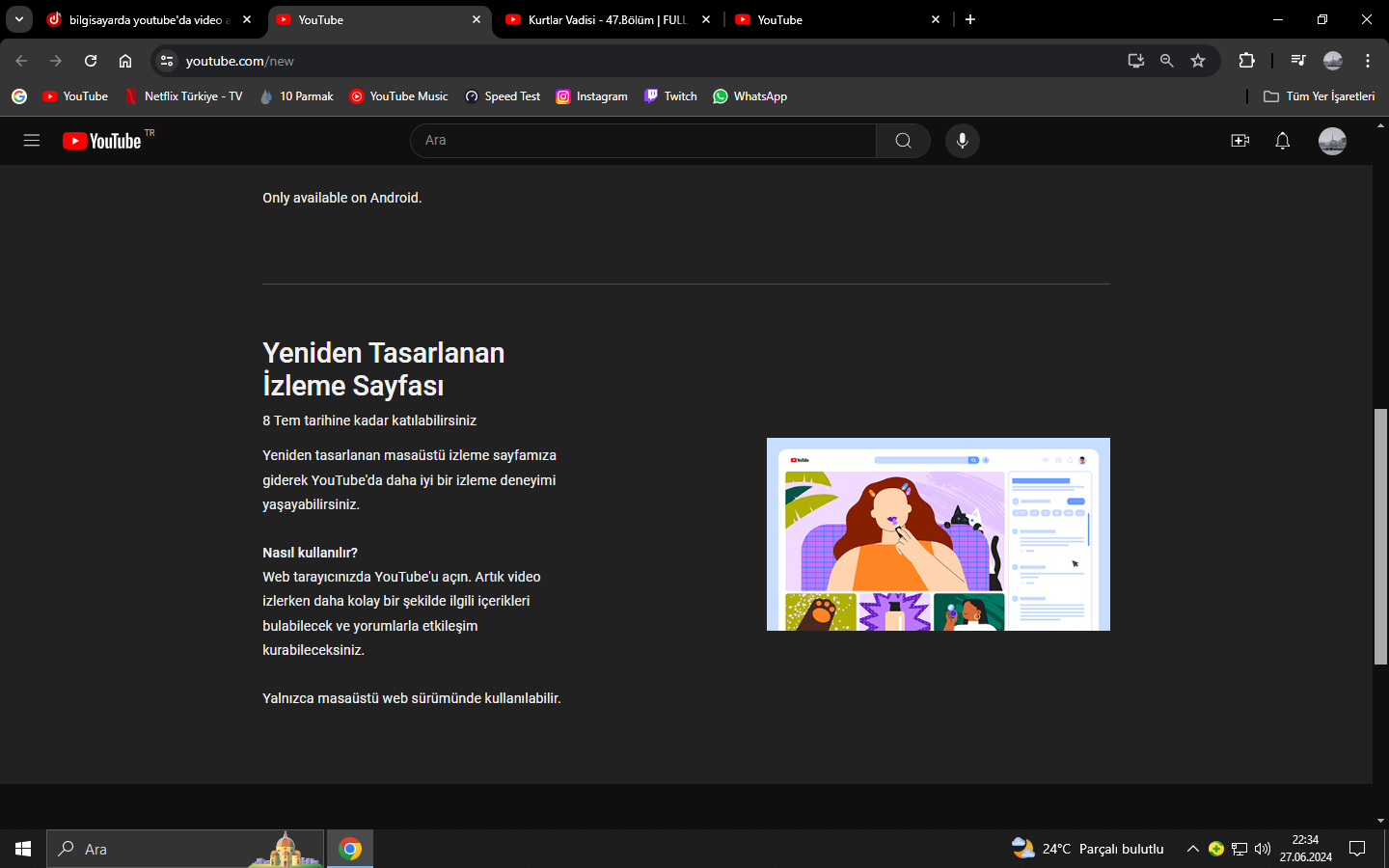This screenshot has height=868, width=1389.
Task: Open a new browser tab
Action: [970, 19]
